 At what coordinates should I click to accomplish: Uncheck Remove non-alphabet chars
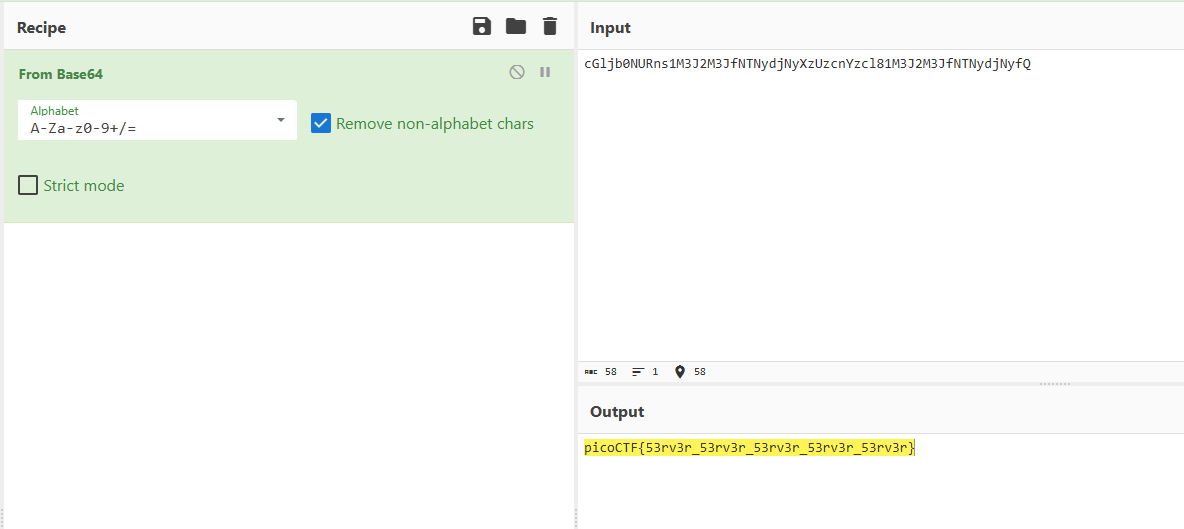tap(321, 123)
